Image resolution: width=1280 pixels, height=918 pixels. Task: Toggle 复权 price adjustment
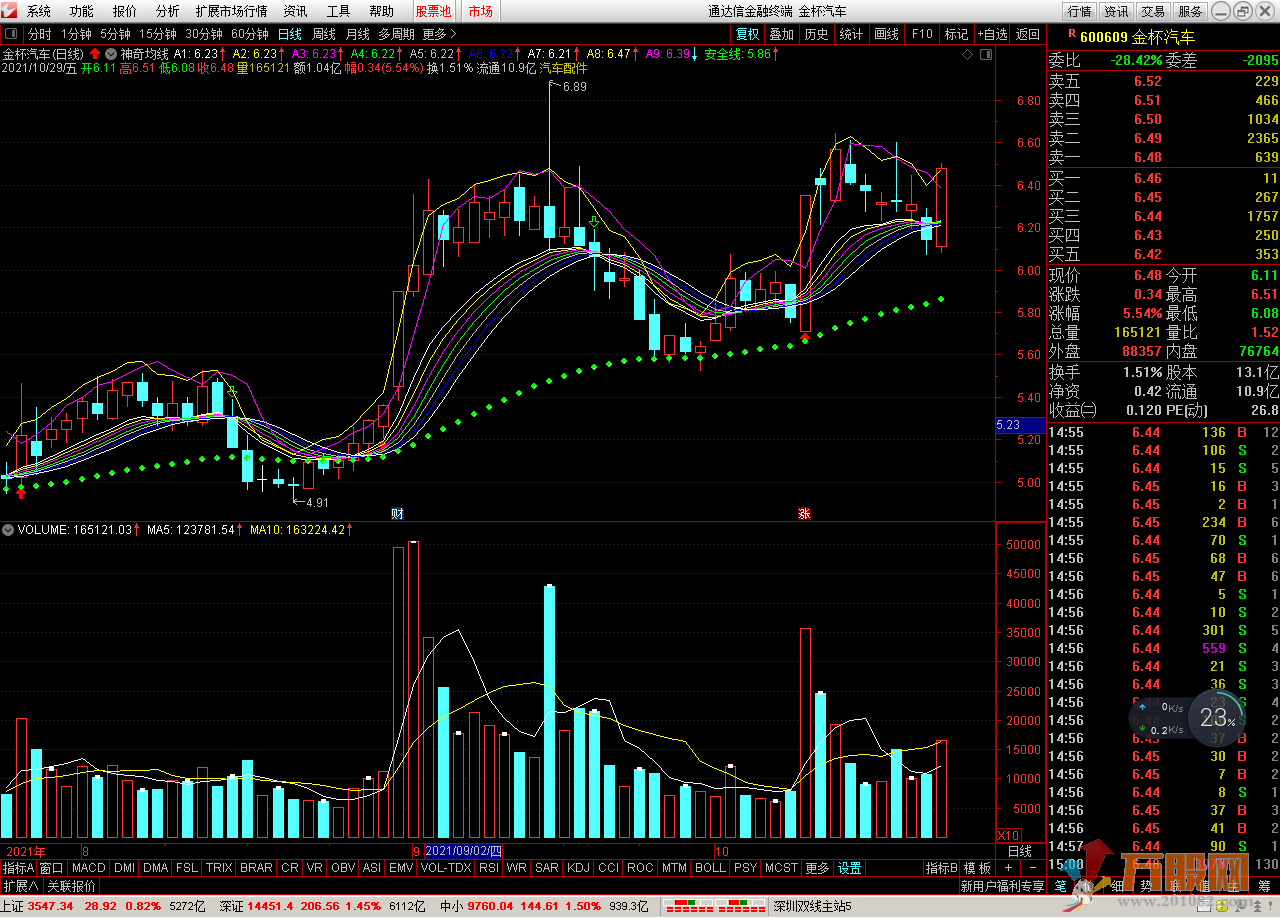click(x=748, y=34)
